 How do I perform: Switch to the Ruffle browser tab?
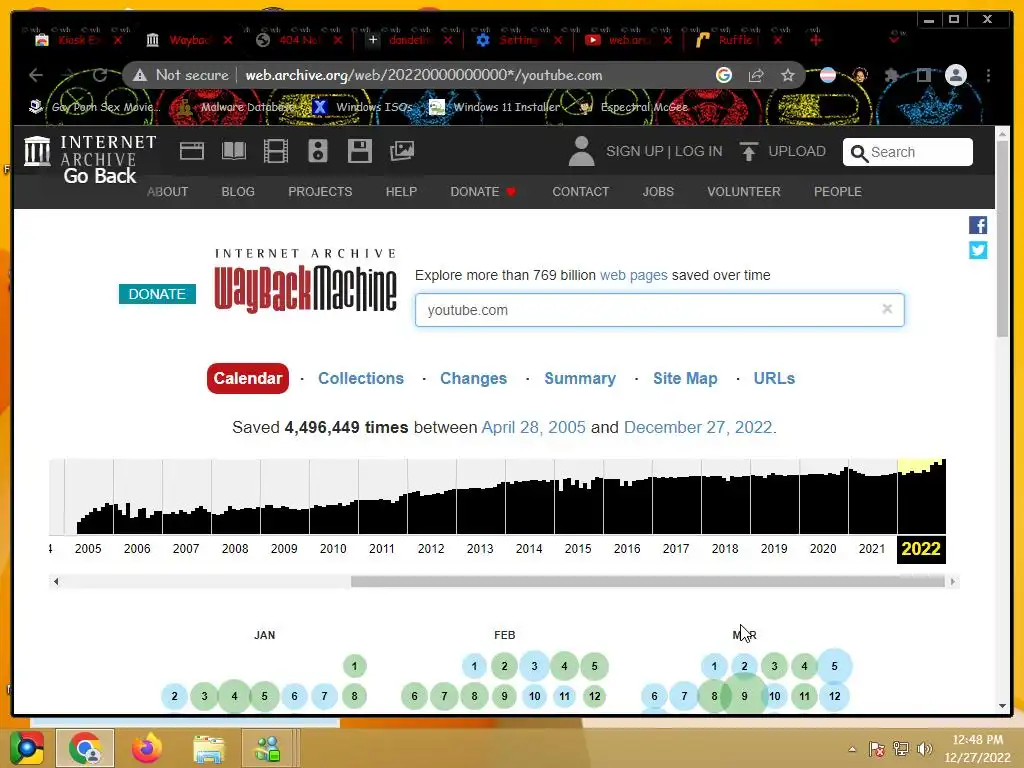coord(738,40)
